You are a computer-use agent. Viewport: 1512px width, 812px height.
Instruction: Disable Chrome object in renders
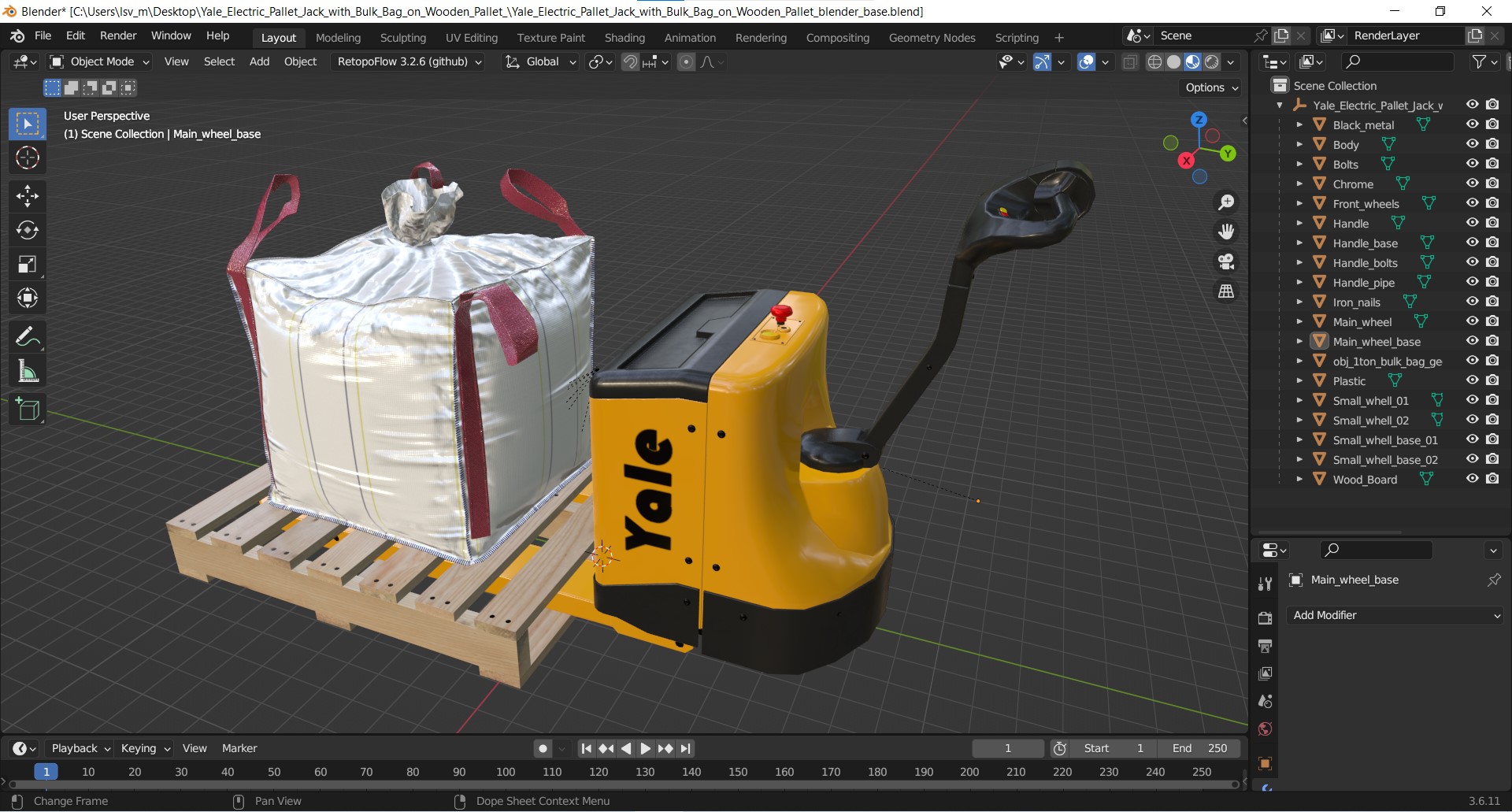click(1492, 184)
